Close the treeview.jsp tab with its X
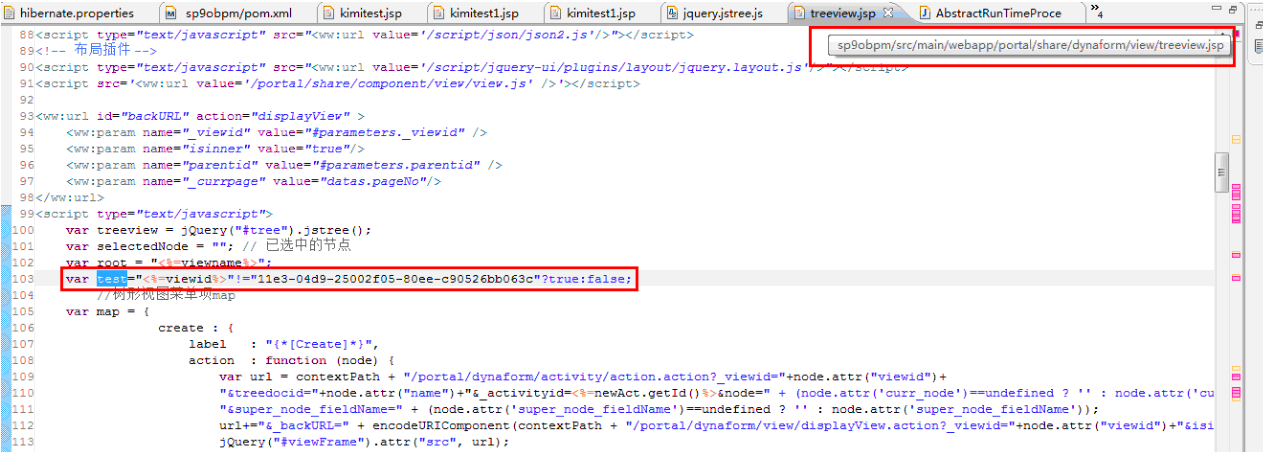The width and height of the screenshot is (1263, 452). 890,13
